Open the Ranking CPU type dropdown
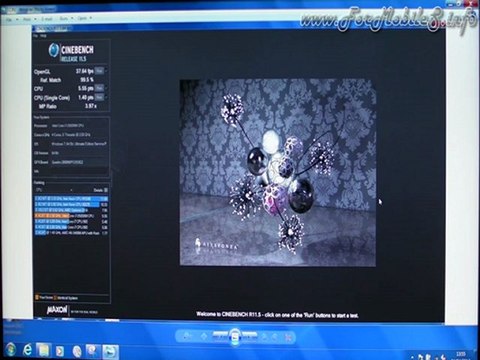 click(54, 190)
